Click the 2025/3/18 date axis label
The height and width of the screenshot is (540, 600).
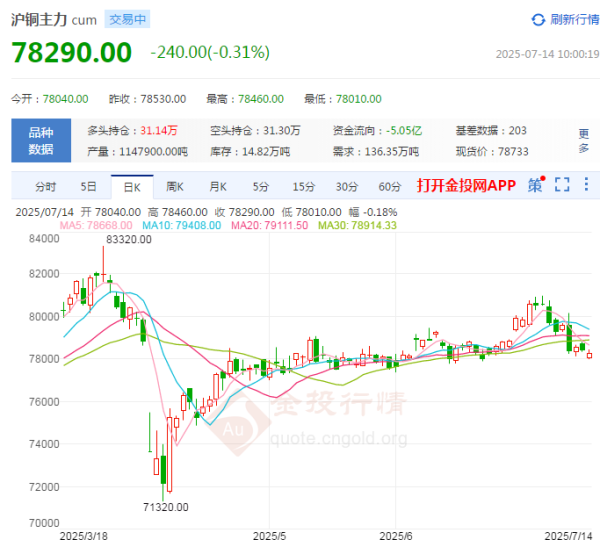[x=84, y=535]
